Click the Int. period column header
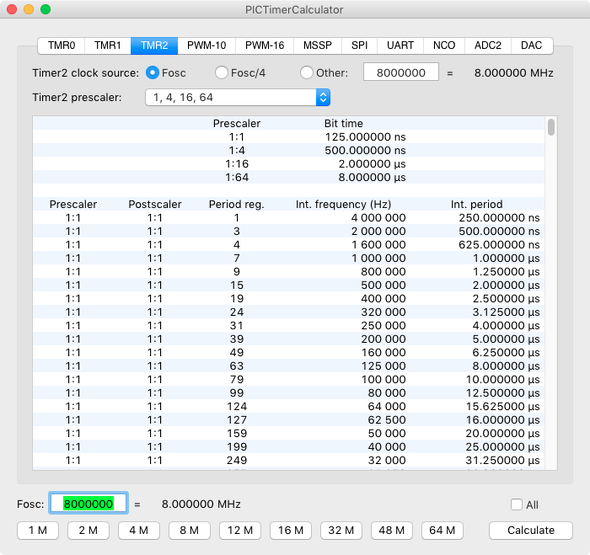 [476, 204]
